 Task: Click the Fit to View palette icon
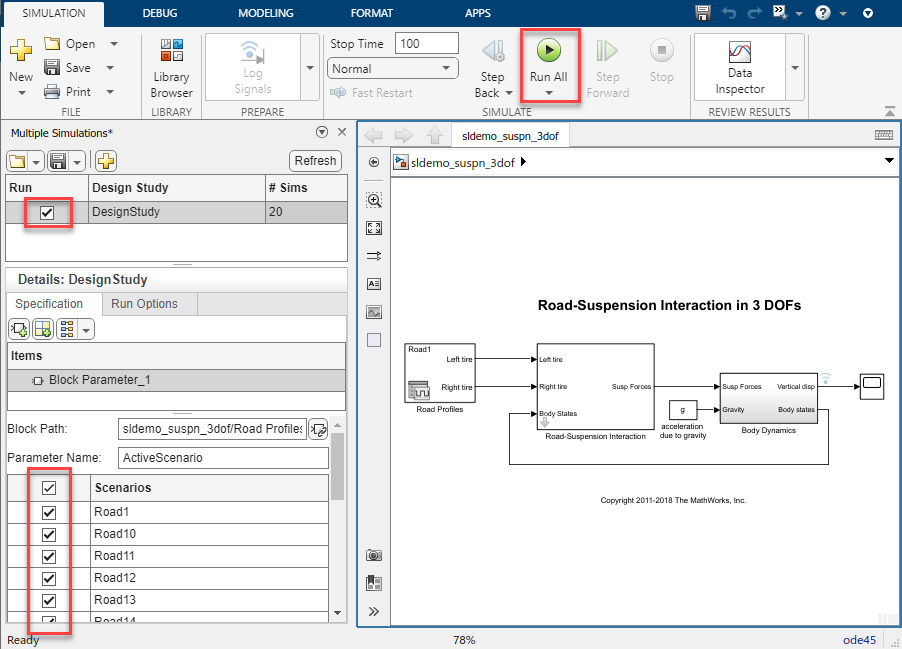click(x=374, y=227)
